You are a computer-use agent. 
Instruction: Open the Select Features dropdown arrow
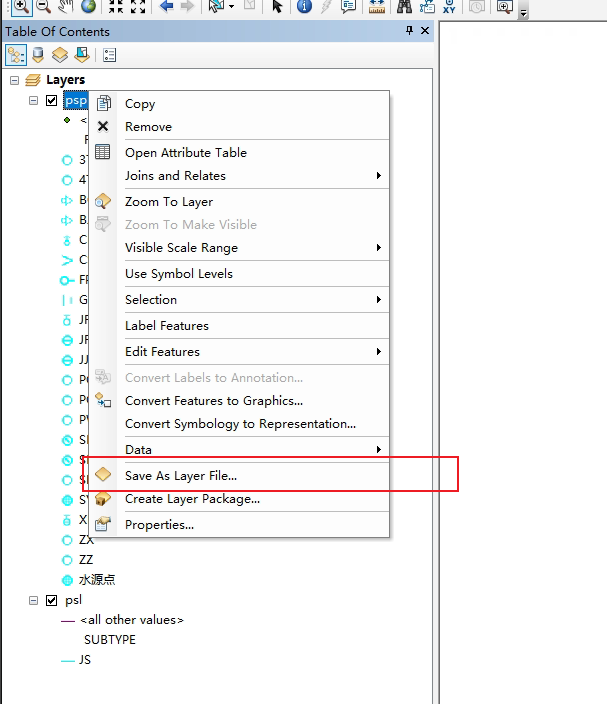pos(232,7)
